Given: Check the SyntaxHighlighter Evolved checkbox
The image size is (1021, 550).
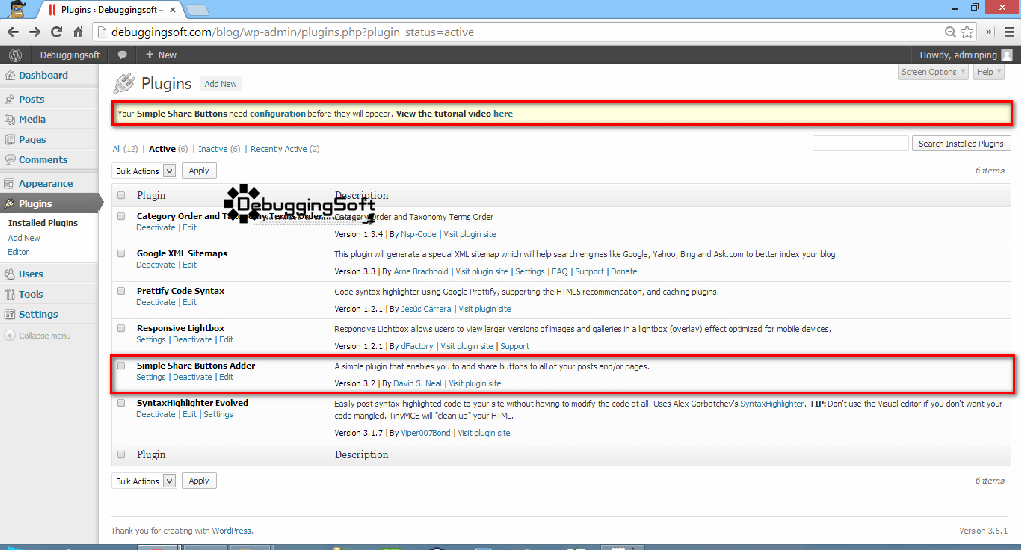Looking at the screenshot, I should [x=121, y=403].
